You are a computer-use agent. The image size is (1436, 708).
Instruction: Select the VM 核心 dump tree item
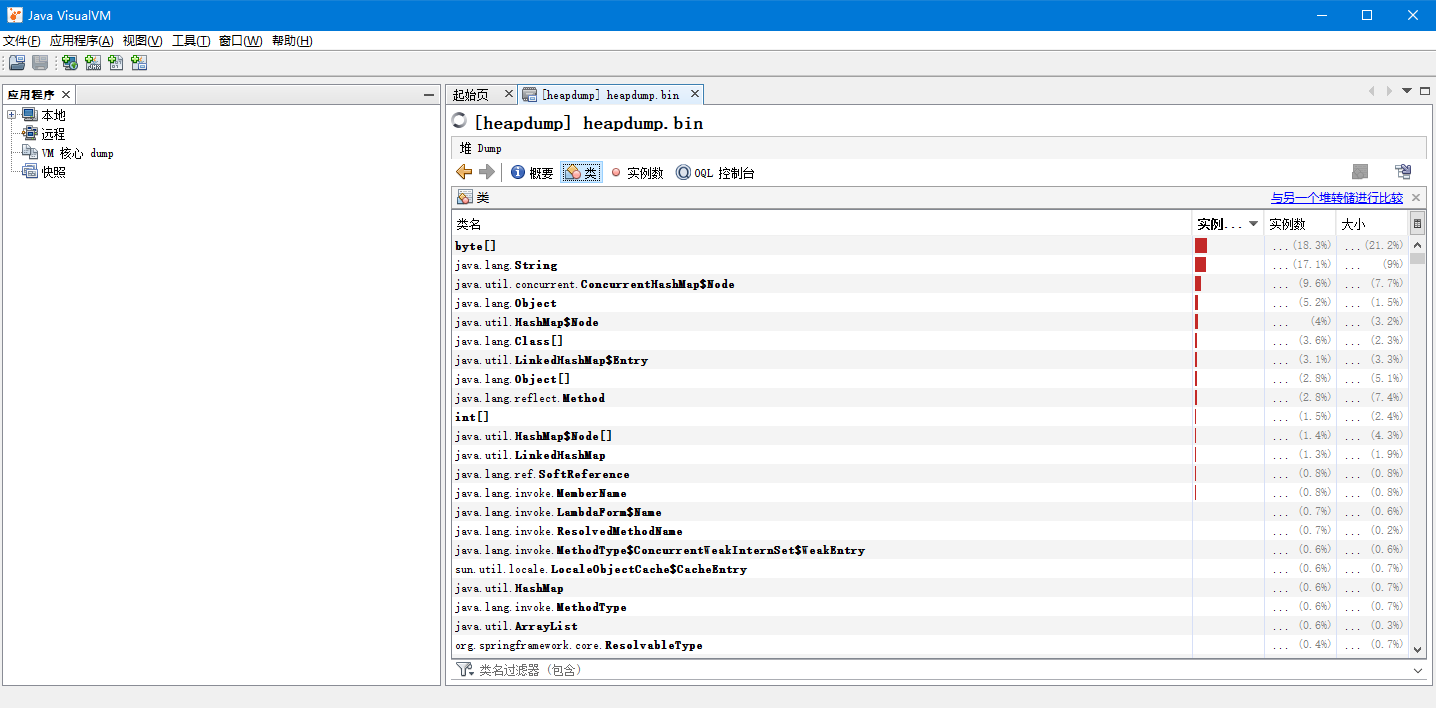click(78, 153)
